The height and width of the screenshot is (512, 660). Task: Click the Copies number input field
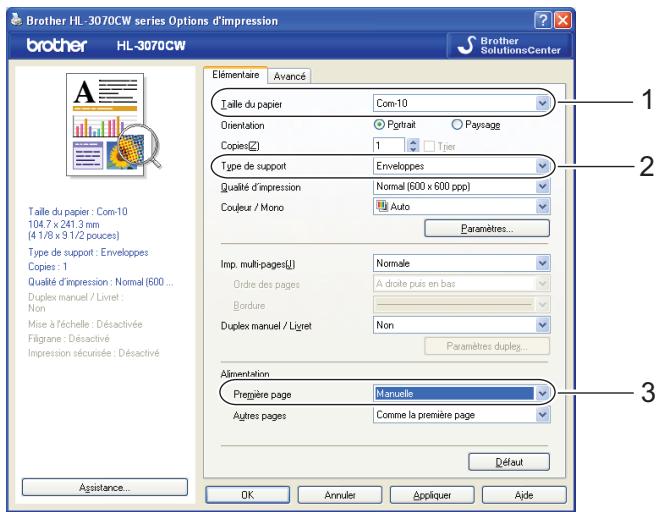pos(389,146)
